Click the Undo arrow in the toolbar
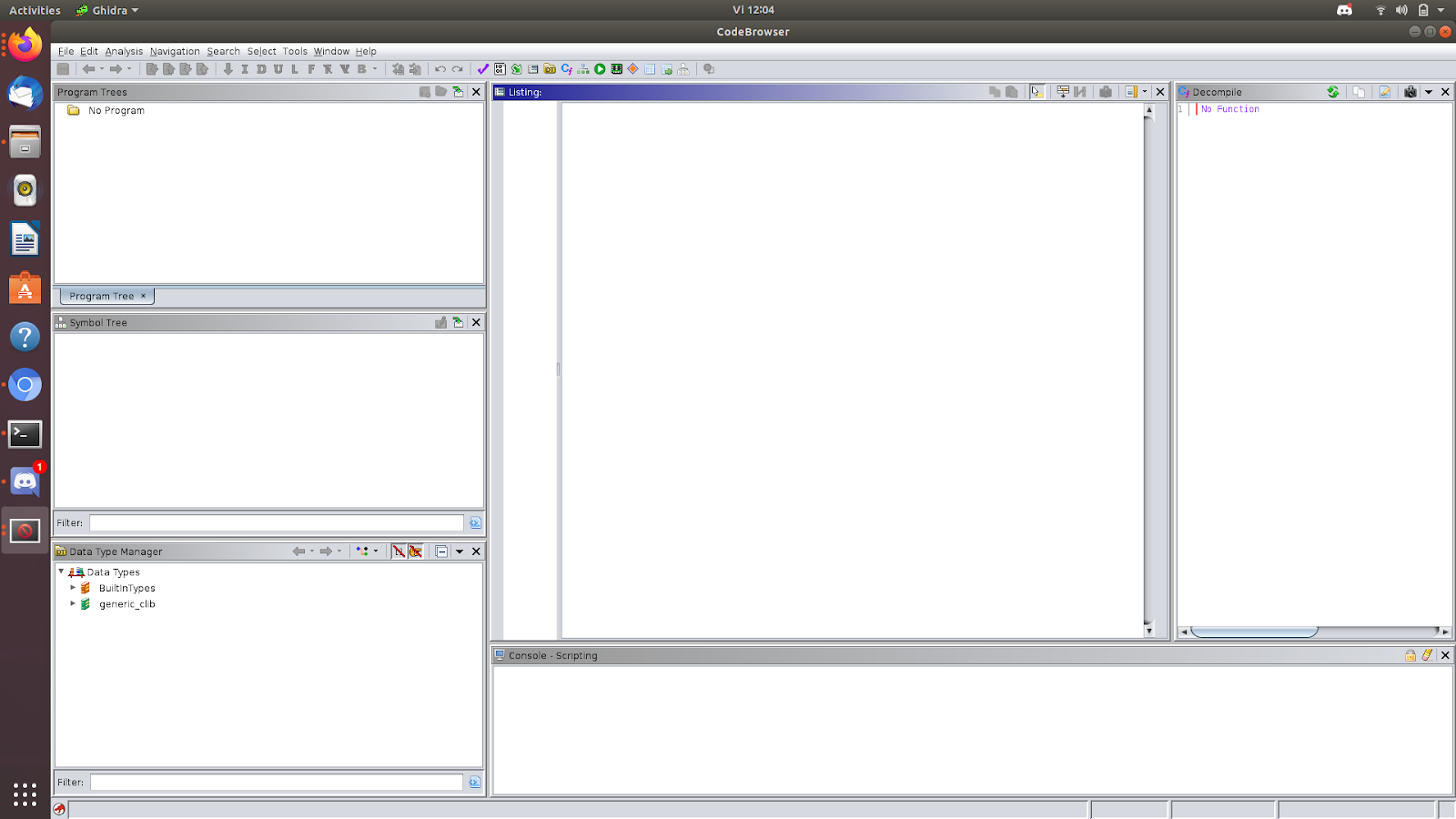The image size is (1456, 819). [440, 69]
